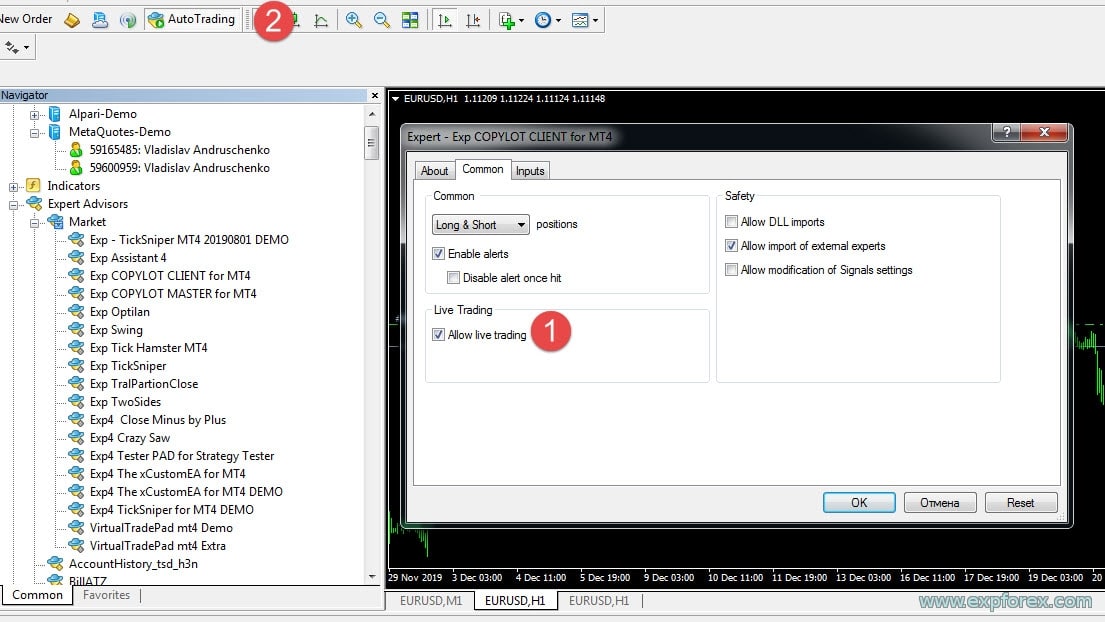Select Exp - TickSniper MT4 20190801 DEMO
This screenshot has height=622, width=1105.
coord(189,240)
